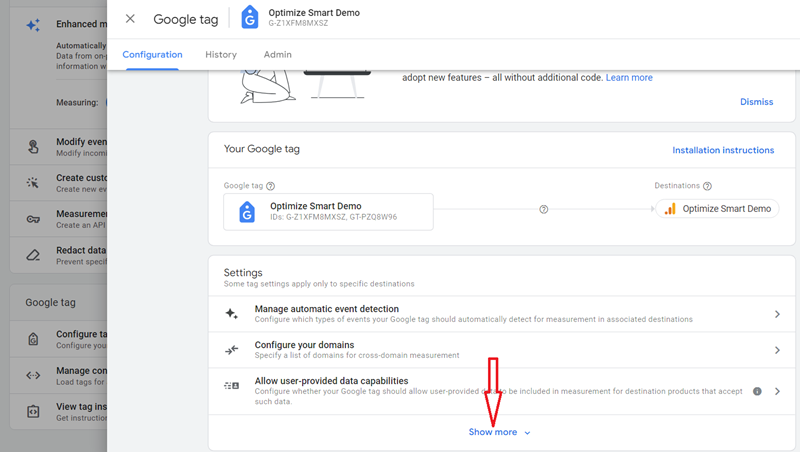
Task: Open Allow user-provided data capabilities
Action: point(502,391)
